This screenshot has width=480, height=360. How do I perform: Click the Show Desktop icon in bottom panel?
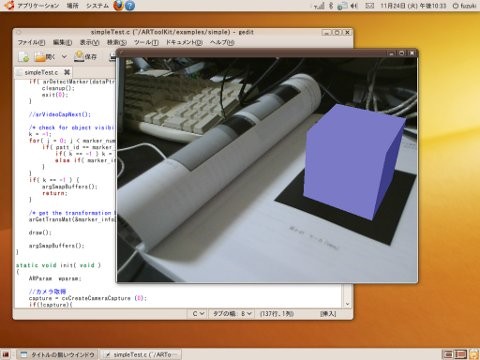coord(6,354)
